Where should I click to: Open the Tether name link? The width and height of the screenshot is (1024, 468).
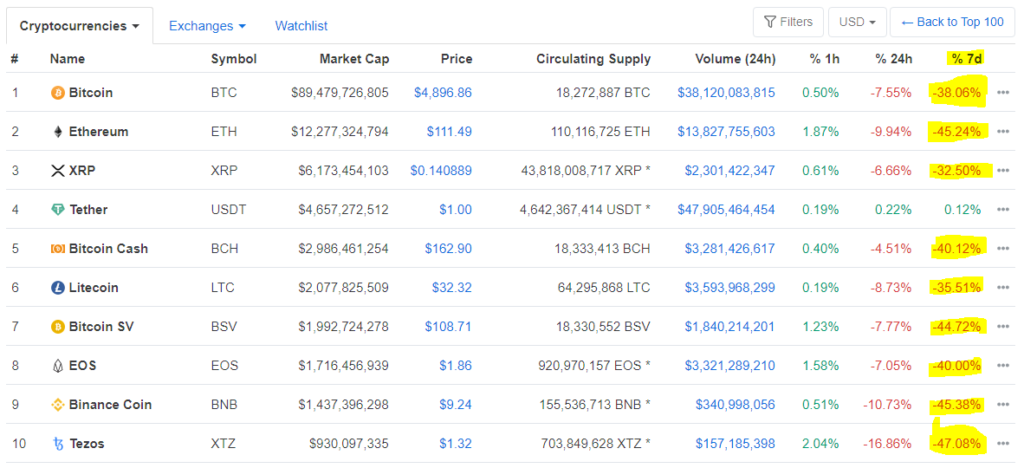tap(88, 210)
